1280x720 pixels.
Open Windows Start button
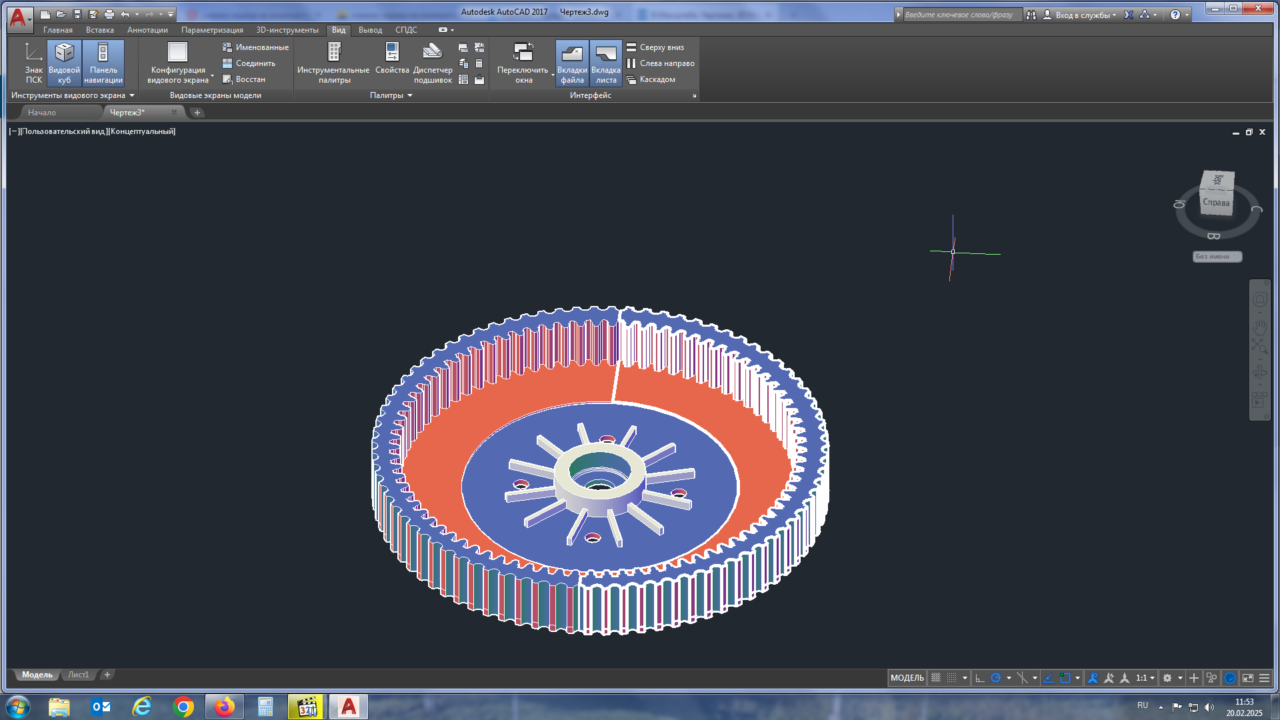[18, 707]
